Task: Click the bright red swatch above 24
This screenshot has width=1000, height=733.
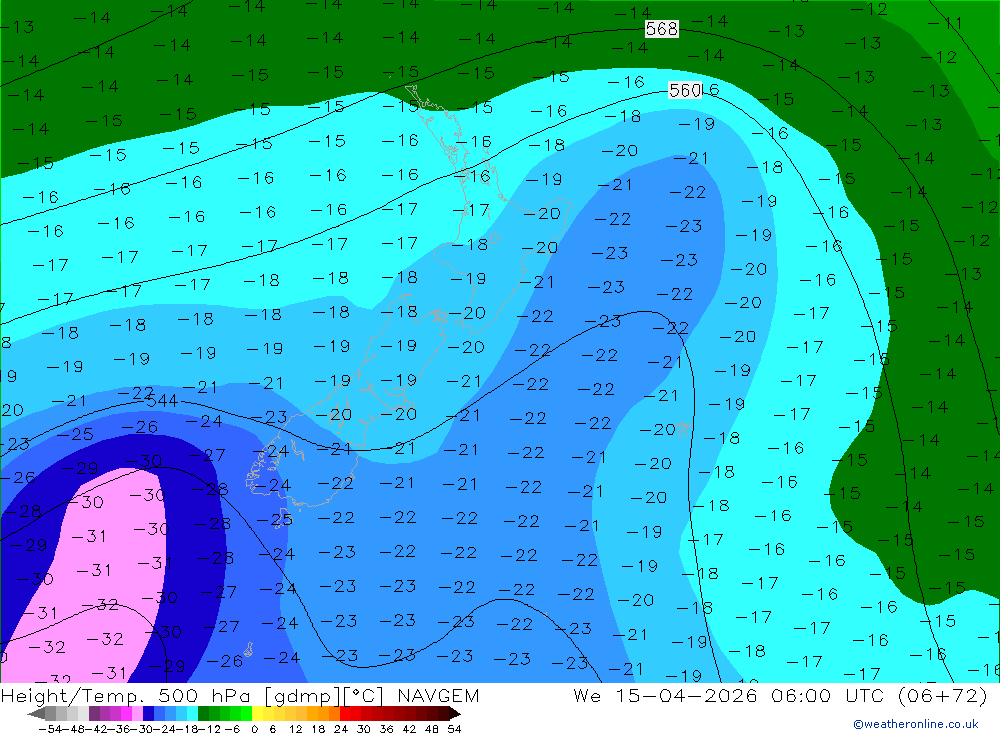Action: tap(345, 714)
